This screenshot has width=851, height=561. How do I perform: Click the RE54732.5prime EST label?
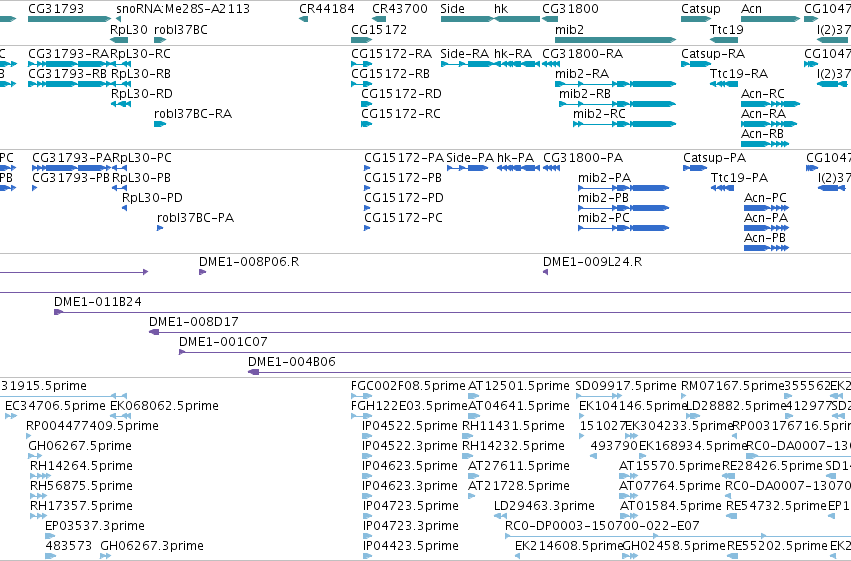coord(777,506)
